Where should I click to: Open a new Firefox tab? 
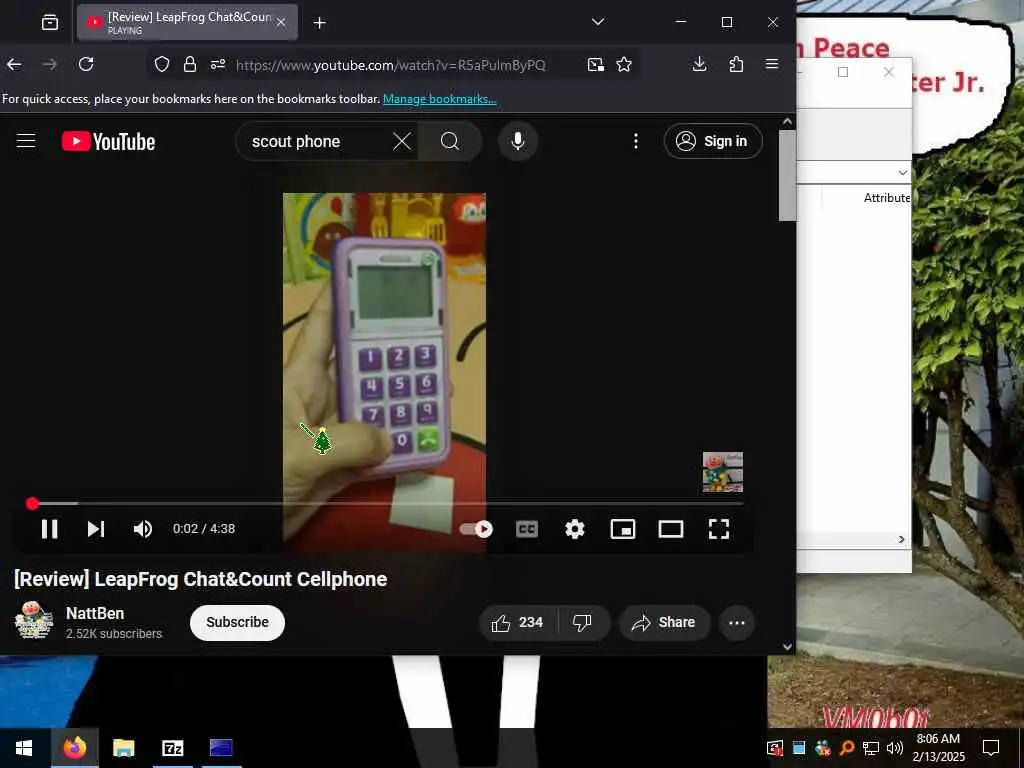click(x=319, y=23)
